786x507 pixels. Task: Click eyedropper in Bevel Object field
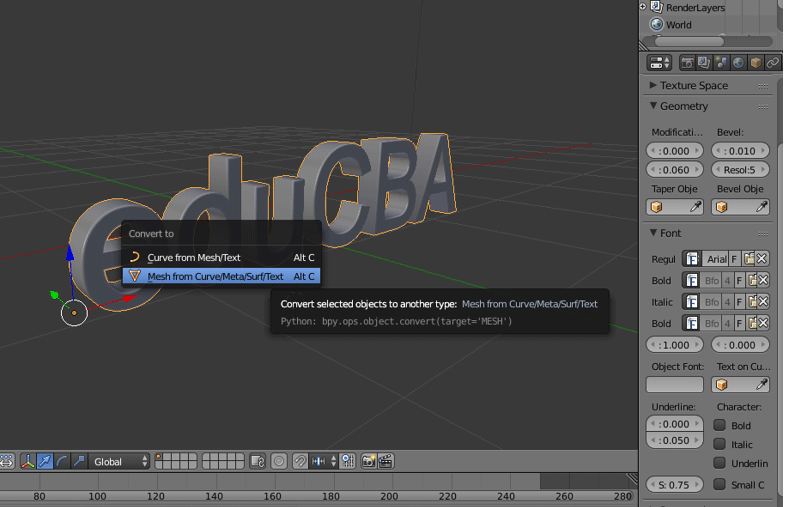tap(761, 207)
